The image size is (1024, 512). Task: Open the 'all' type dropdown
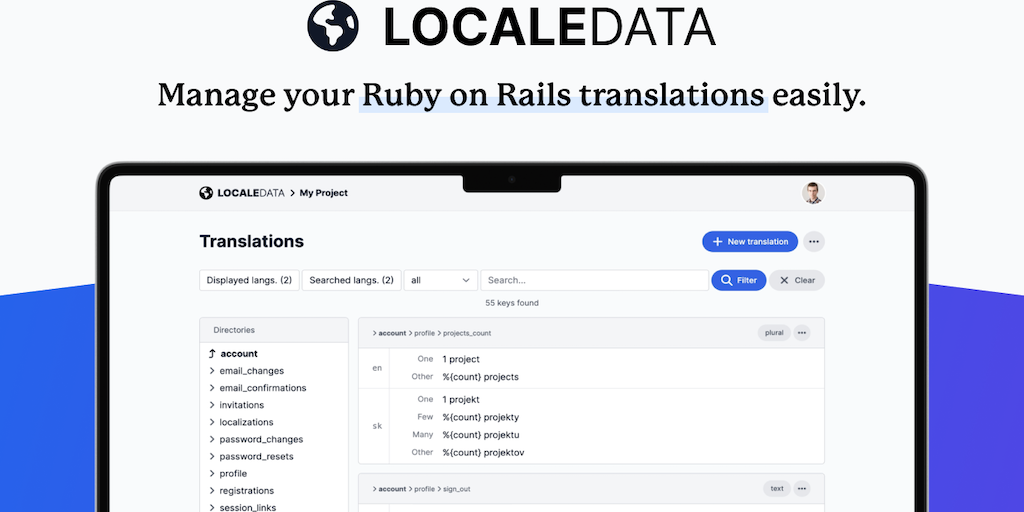[441, 280]
